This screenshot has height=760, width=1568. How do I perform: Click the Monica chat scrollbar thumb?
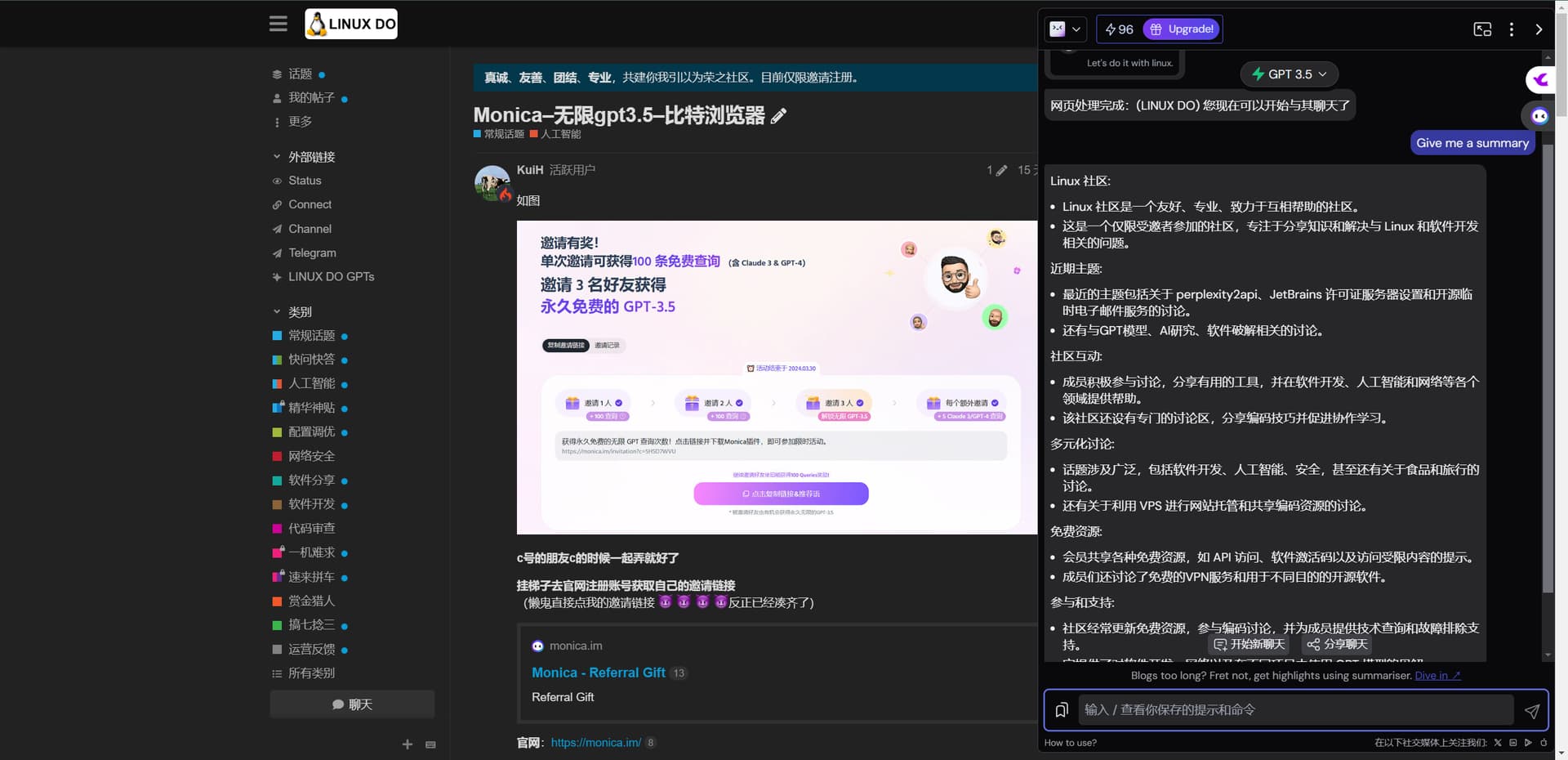pos(1548,368)
